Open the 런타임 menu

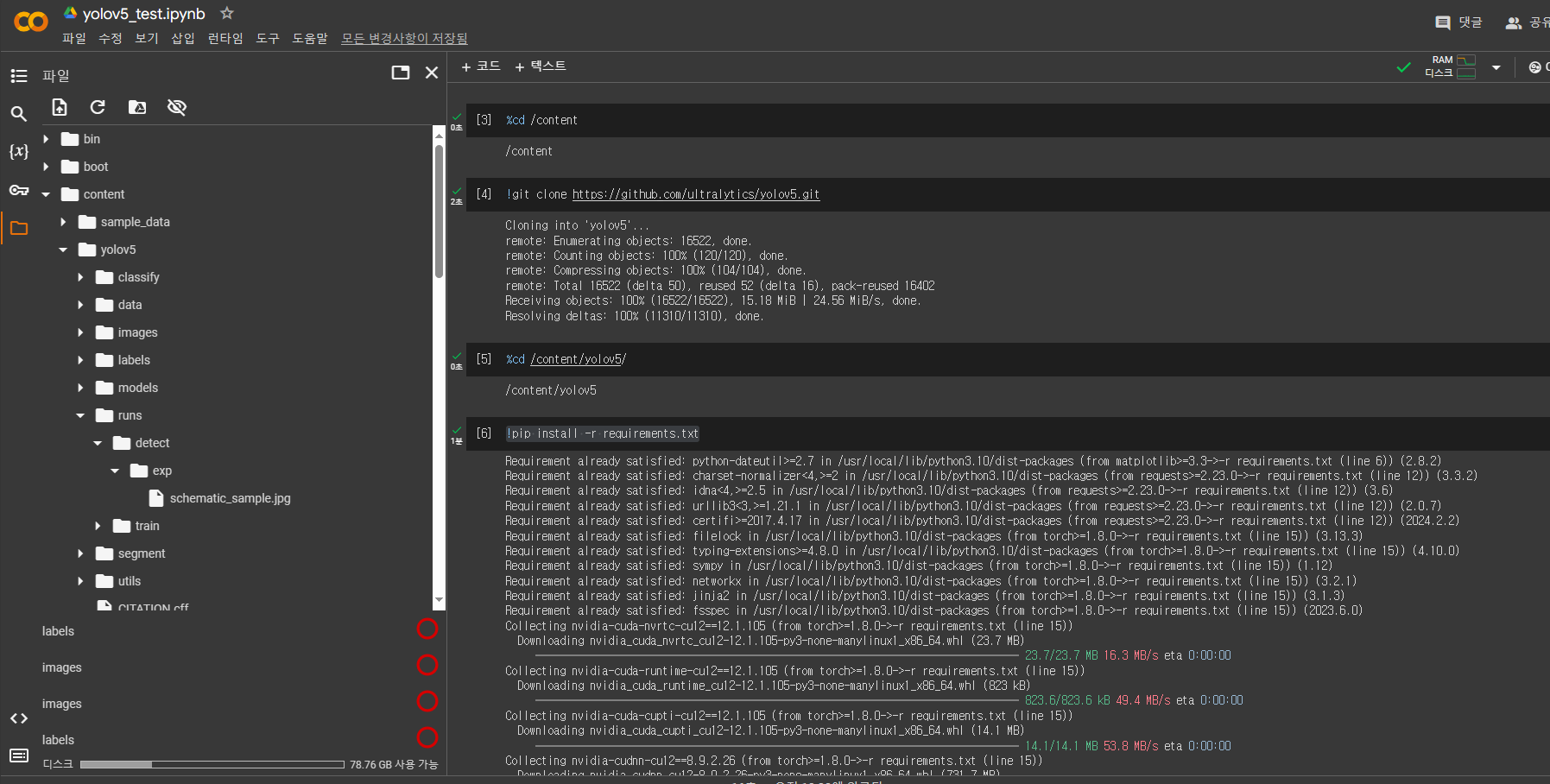(x=225, y=38)
